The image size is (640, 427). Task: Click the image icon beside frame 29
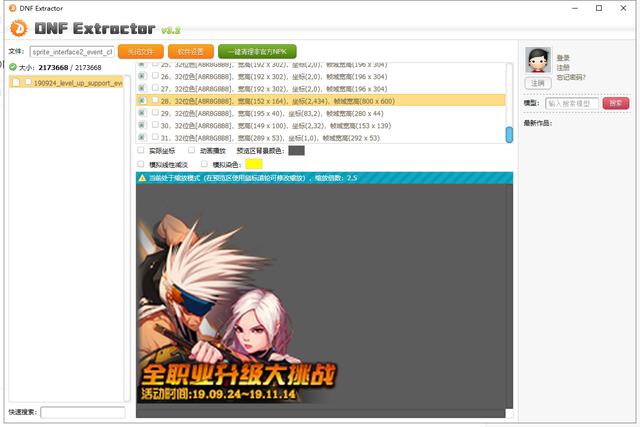[x=142, y=113]
